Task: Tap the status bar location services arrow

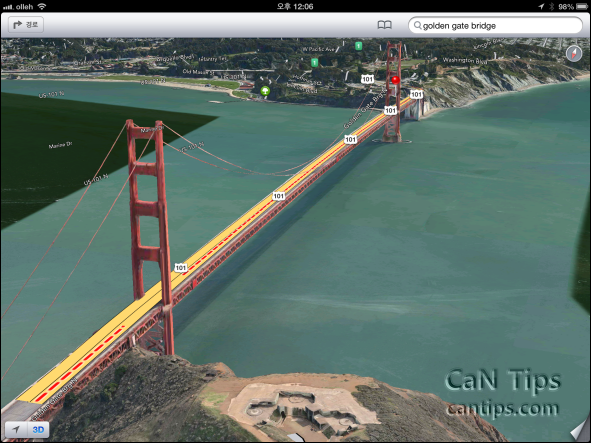Action: pos(541,6)
